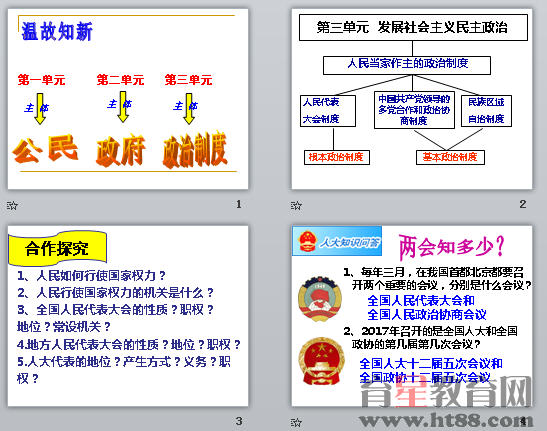
Task: Click the yellow arrow under 第三单元
Action: tap(189, 109)
